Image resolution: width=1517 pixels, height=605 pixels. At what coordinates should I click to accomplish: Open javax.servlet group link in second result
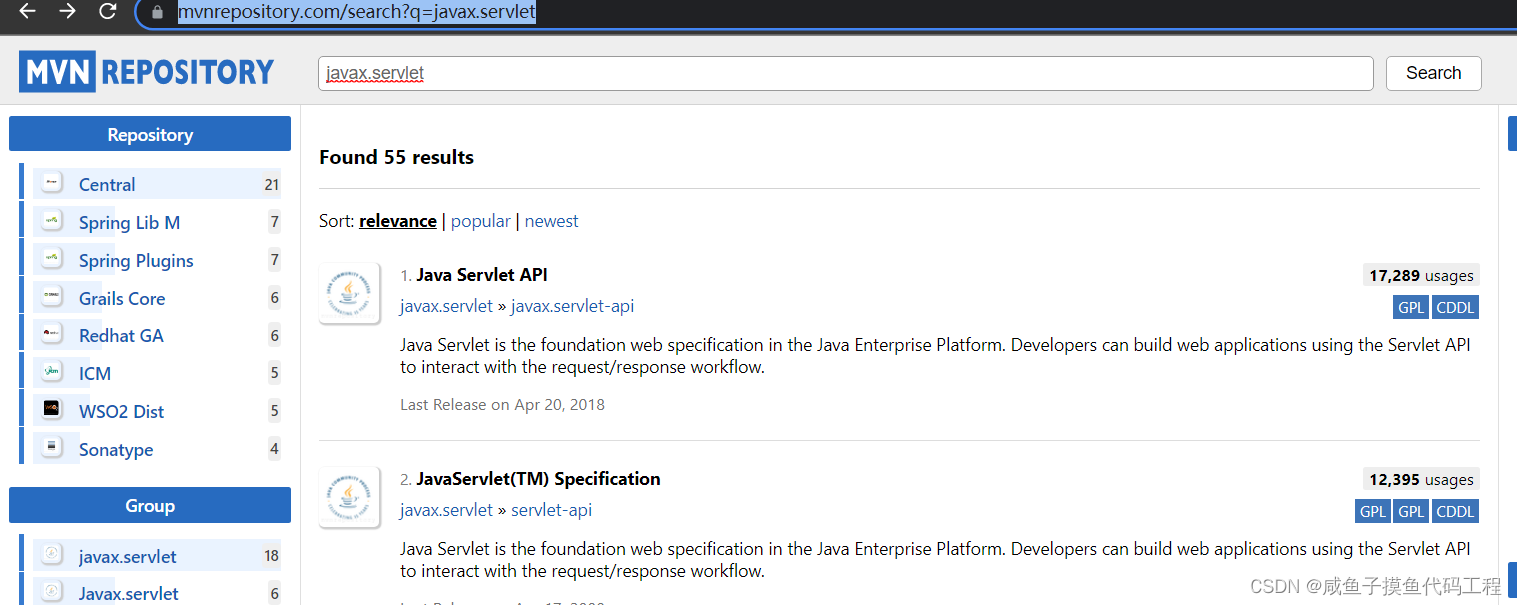pos(447,510)
